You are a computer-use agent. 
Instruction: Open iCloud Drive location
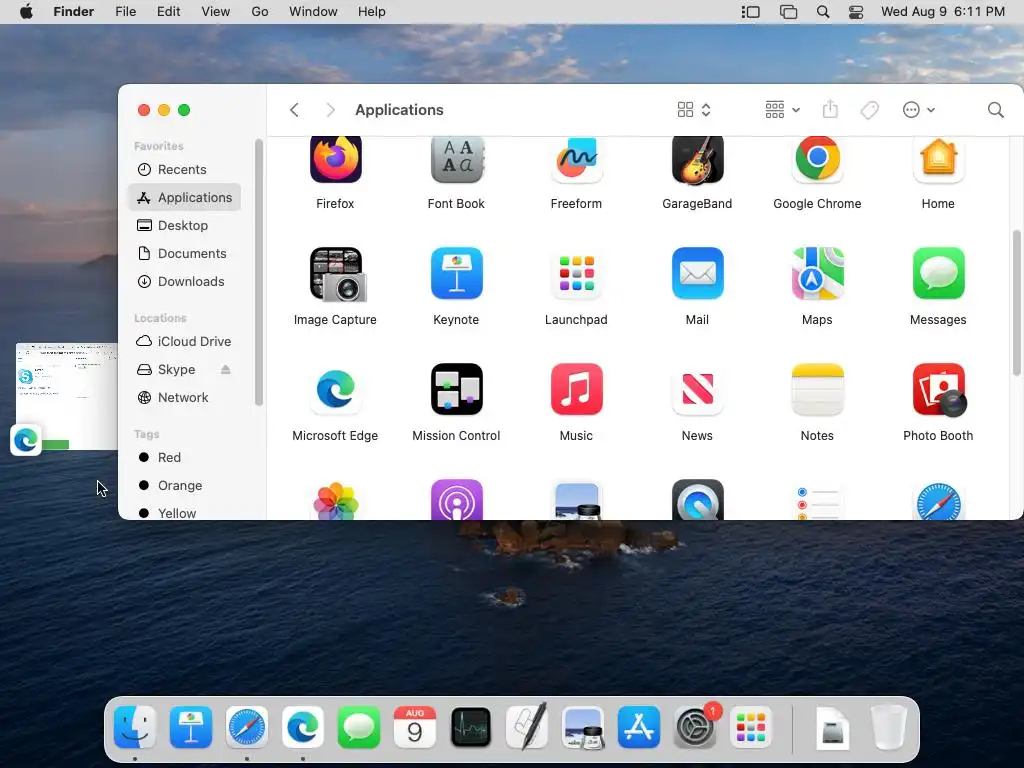185,342
